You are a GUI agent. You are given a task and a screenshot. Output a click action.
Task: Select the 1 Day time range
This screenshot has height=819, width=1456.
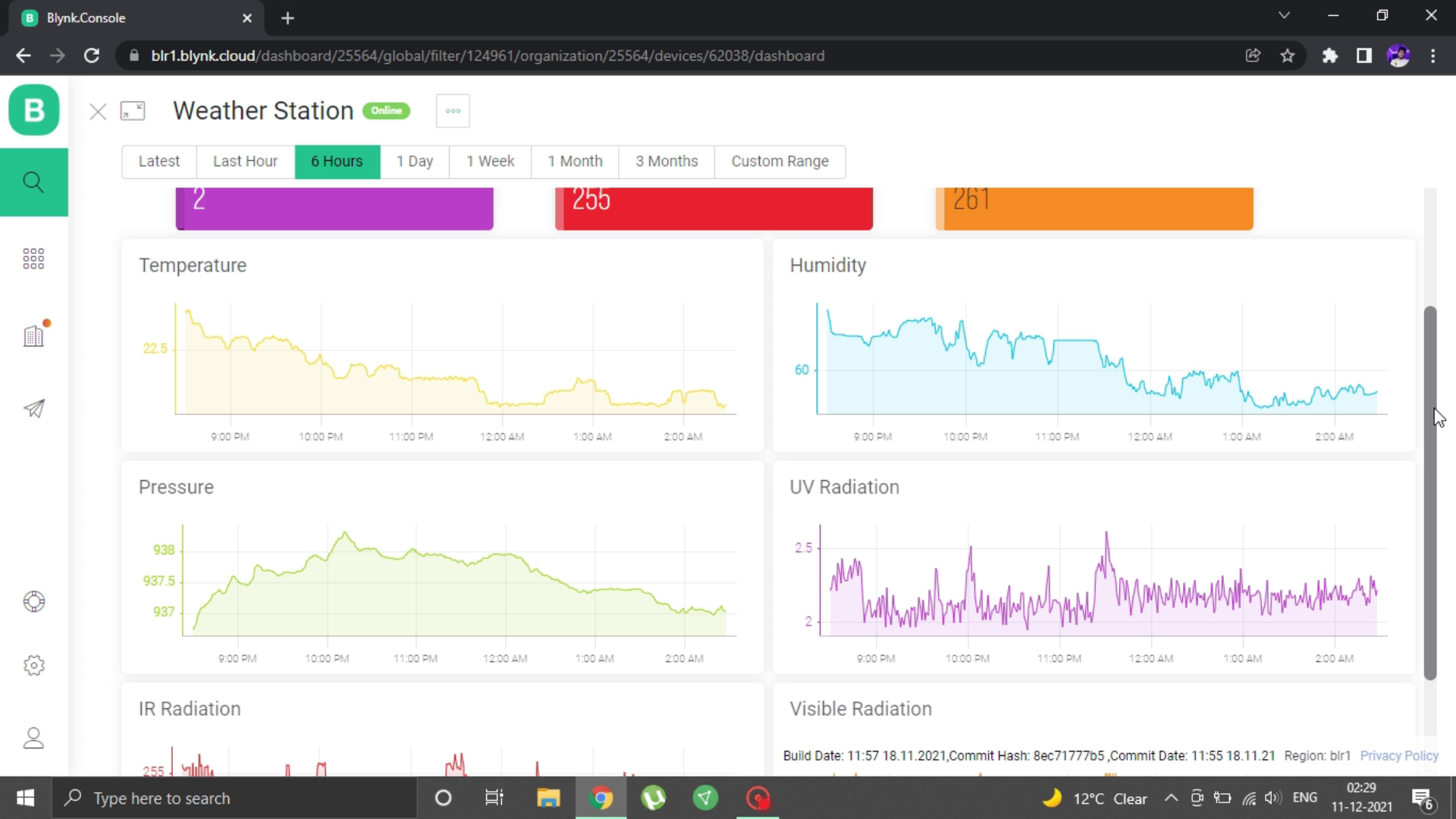click(414, 162)
